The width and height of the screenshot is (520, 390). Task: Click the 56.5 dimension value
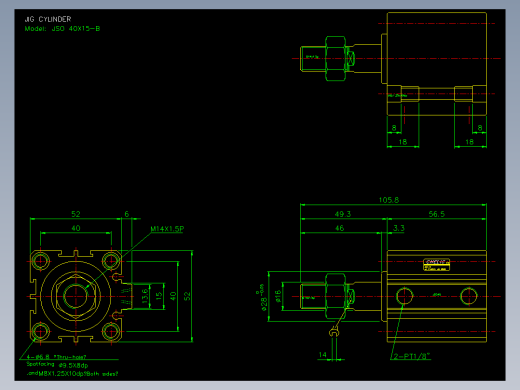point(437,214)
